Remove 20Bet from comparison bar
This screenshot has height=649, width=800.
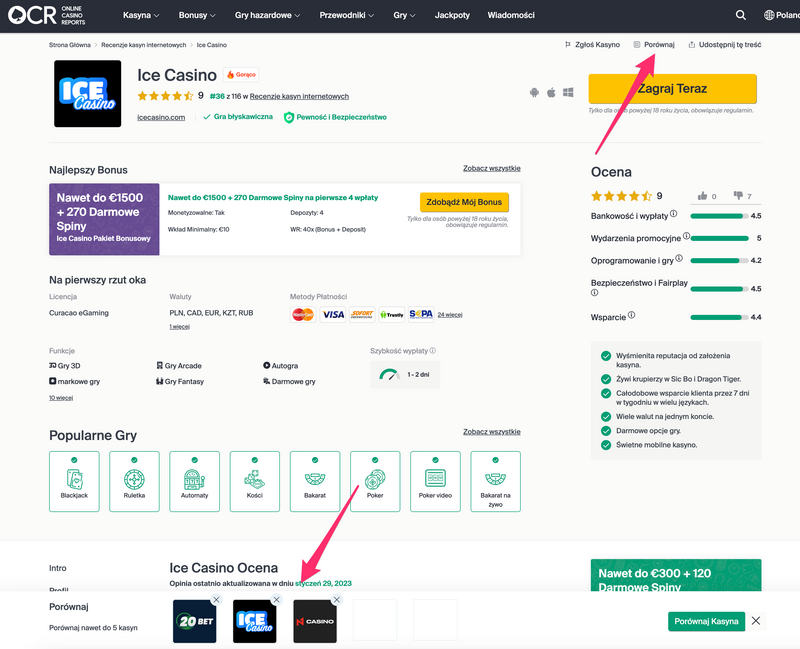coord(216,600)
